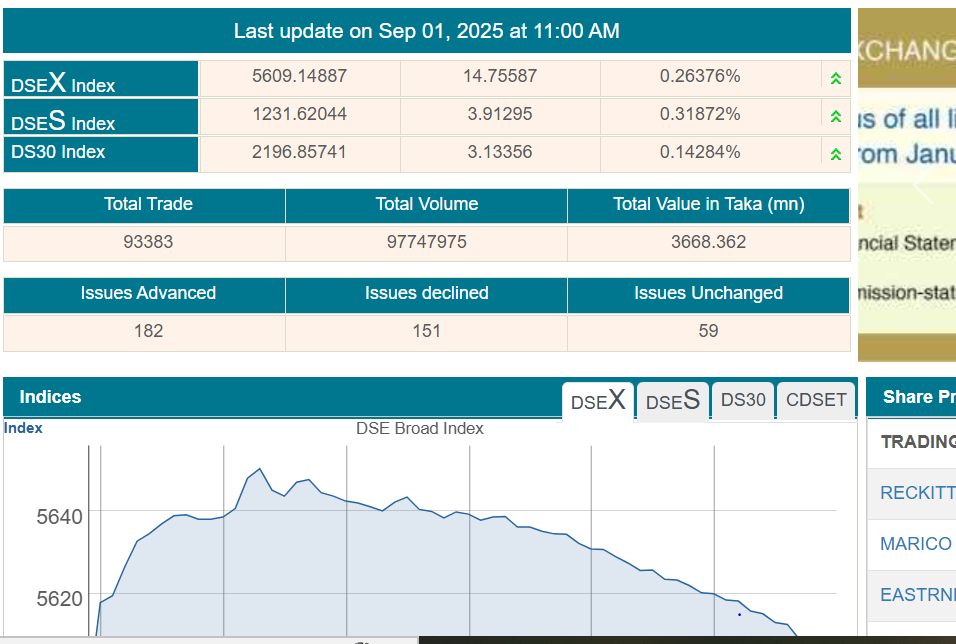
Task: Select the DSEX percentage 0.26376%
Action: pyautogui.click(x=700, y=76)
